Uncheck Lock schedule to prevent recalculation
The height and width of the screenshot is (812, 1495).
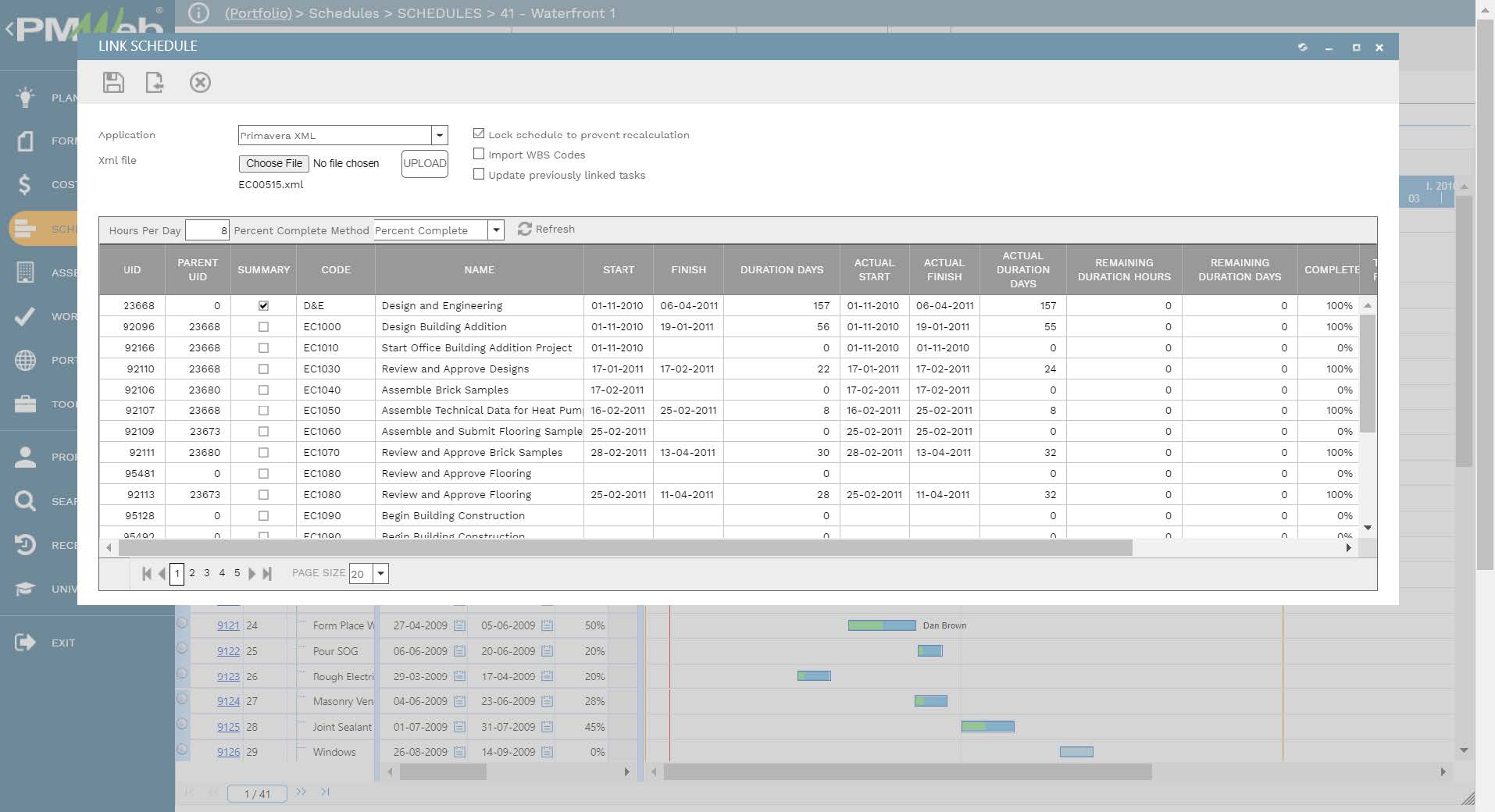[479, 134]
